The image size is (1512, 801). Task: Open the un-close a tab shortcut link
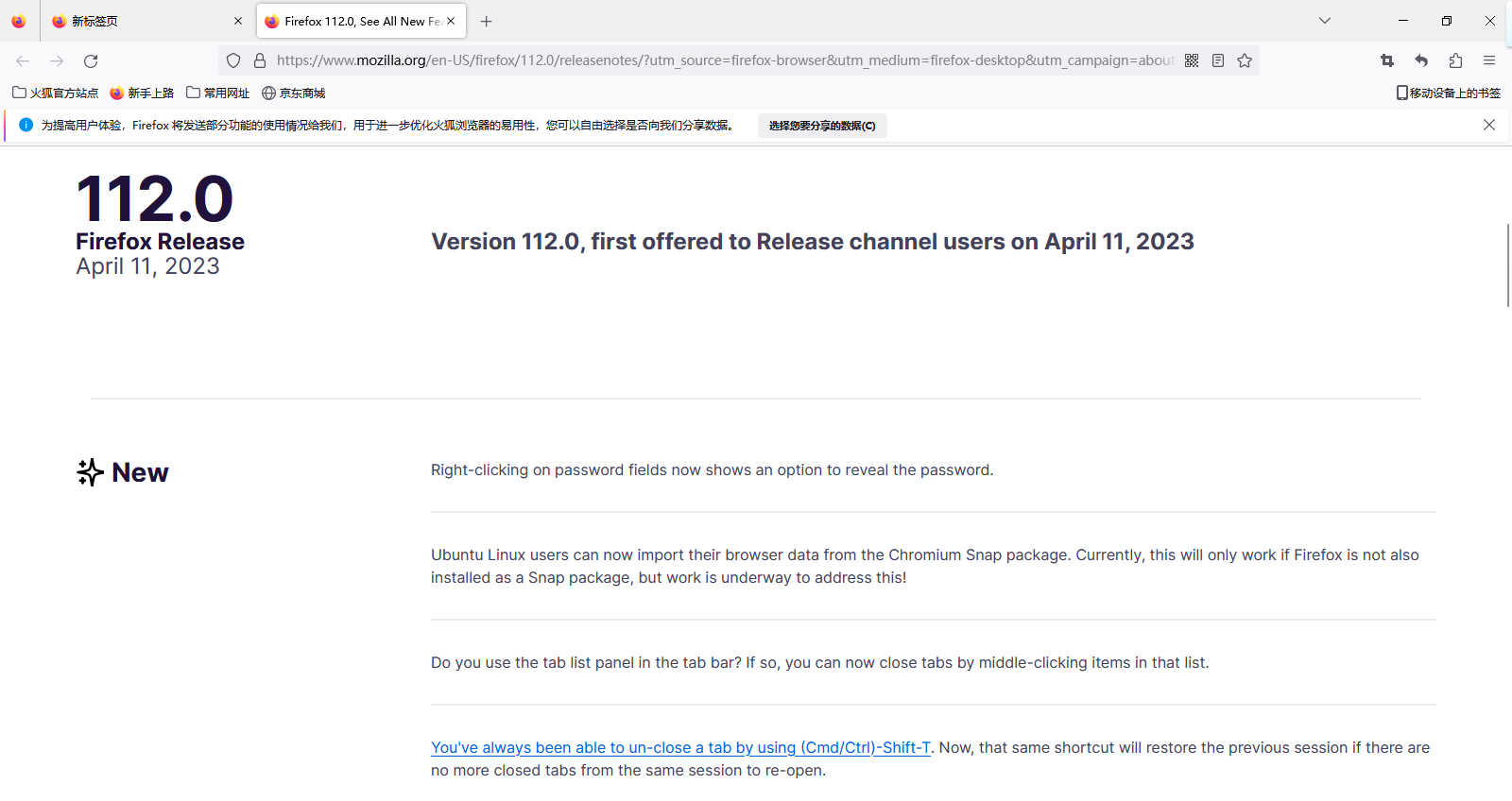tap(680, 748)
